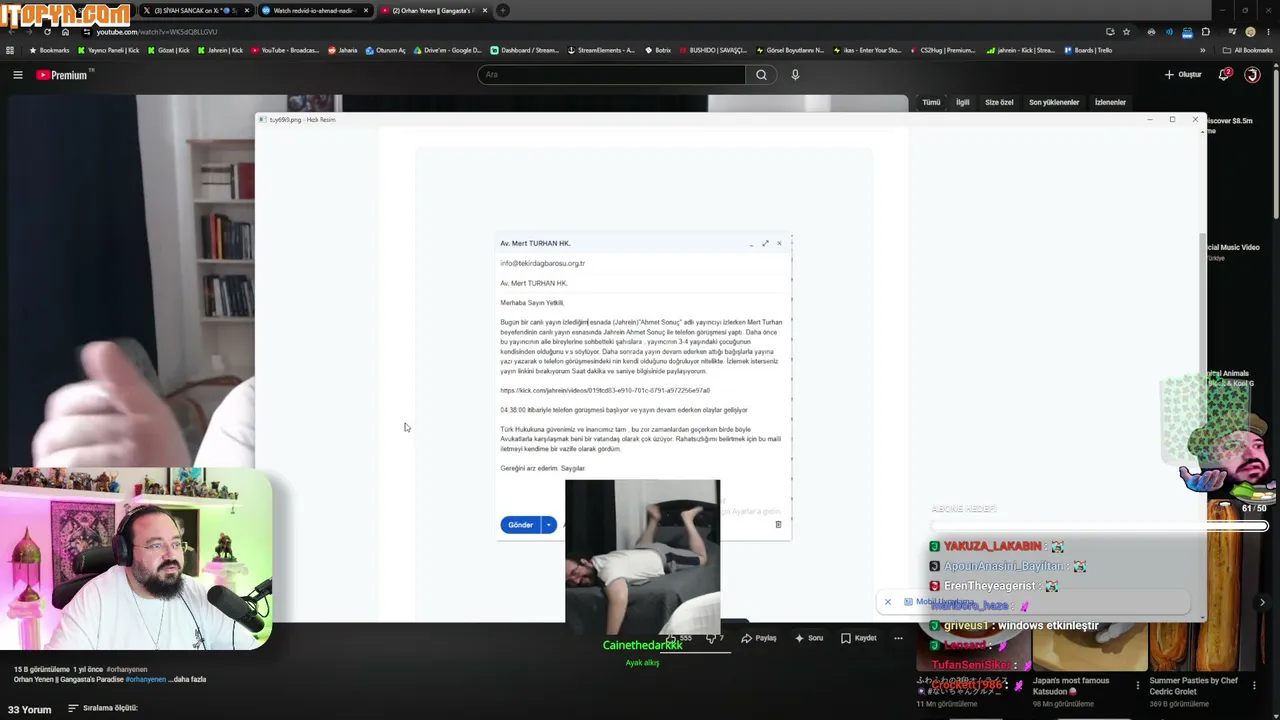This screenshot has width=1280, height=720.
Task: Close the email compose window
Action: [x=780, y=243]
